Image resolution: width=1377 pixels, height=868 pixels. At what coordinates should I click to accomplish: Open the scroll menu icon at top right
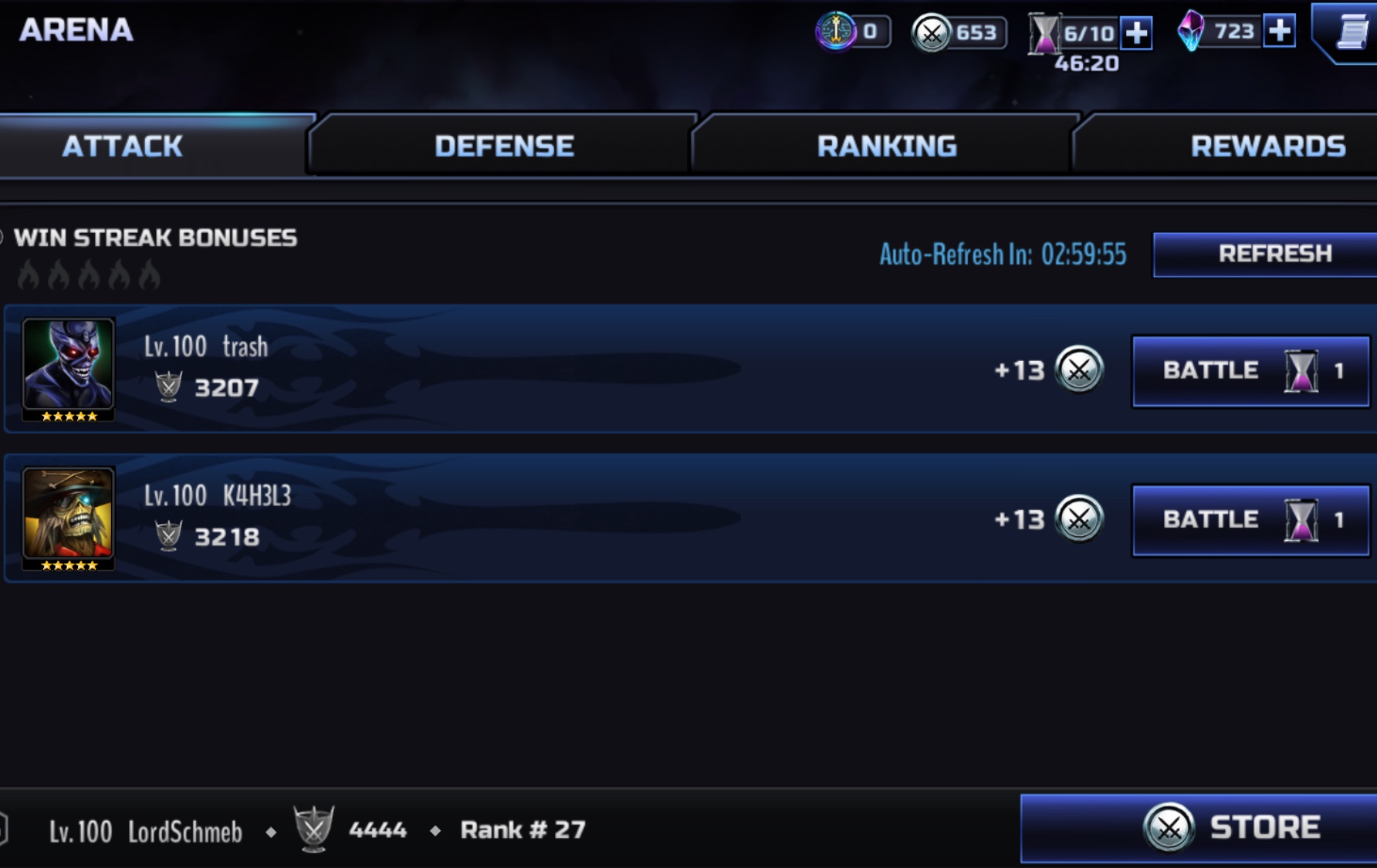click(1351, 32)
